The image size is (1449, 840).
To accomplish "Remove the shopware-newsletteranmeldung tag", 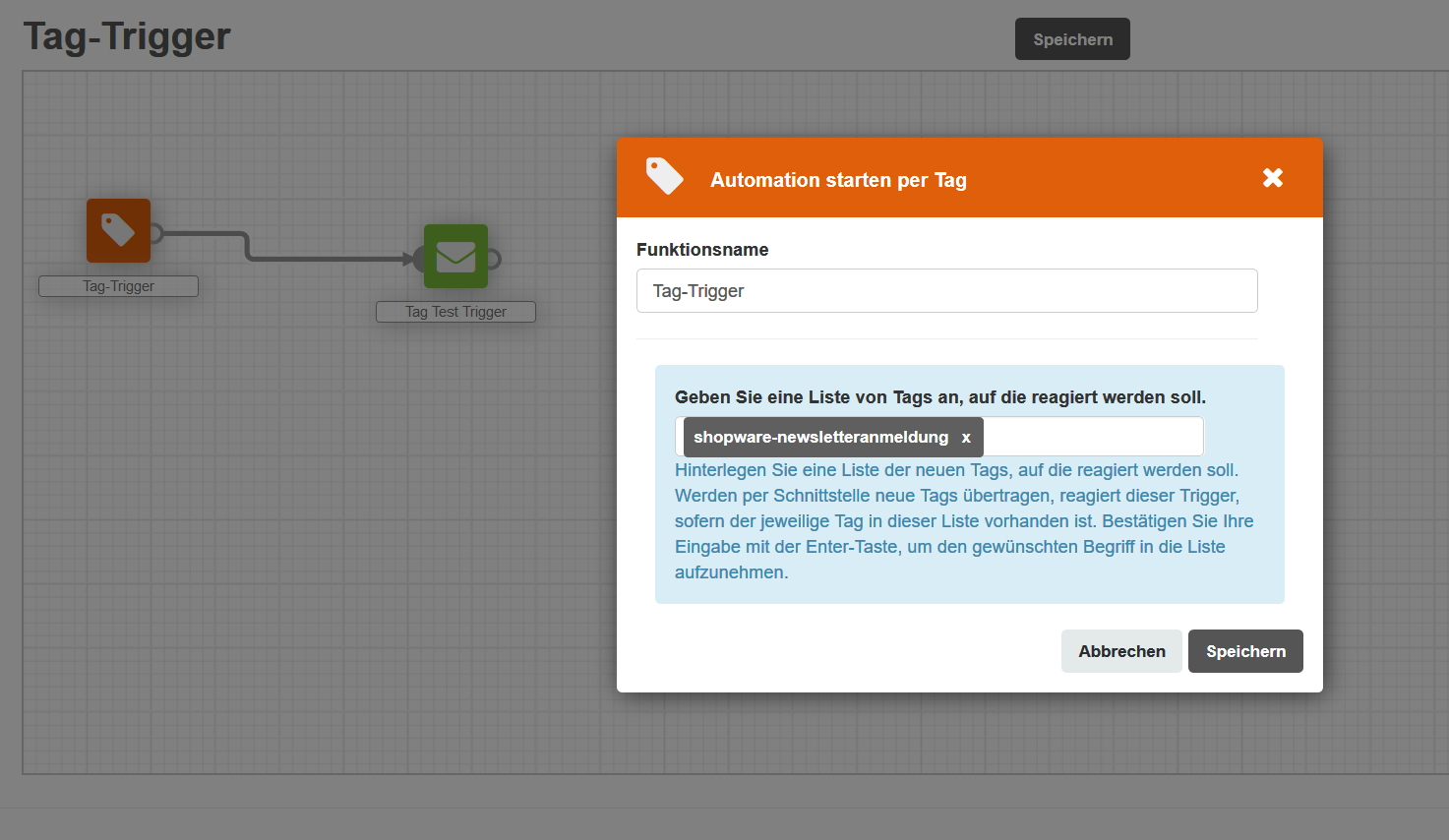I will 966,438.
